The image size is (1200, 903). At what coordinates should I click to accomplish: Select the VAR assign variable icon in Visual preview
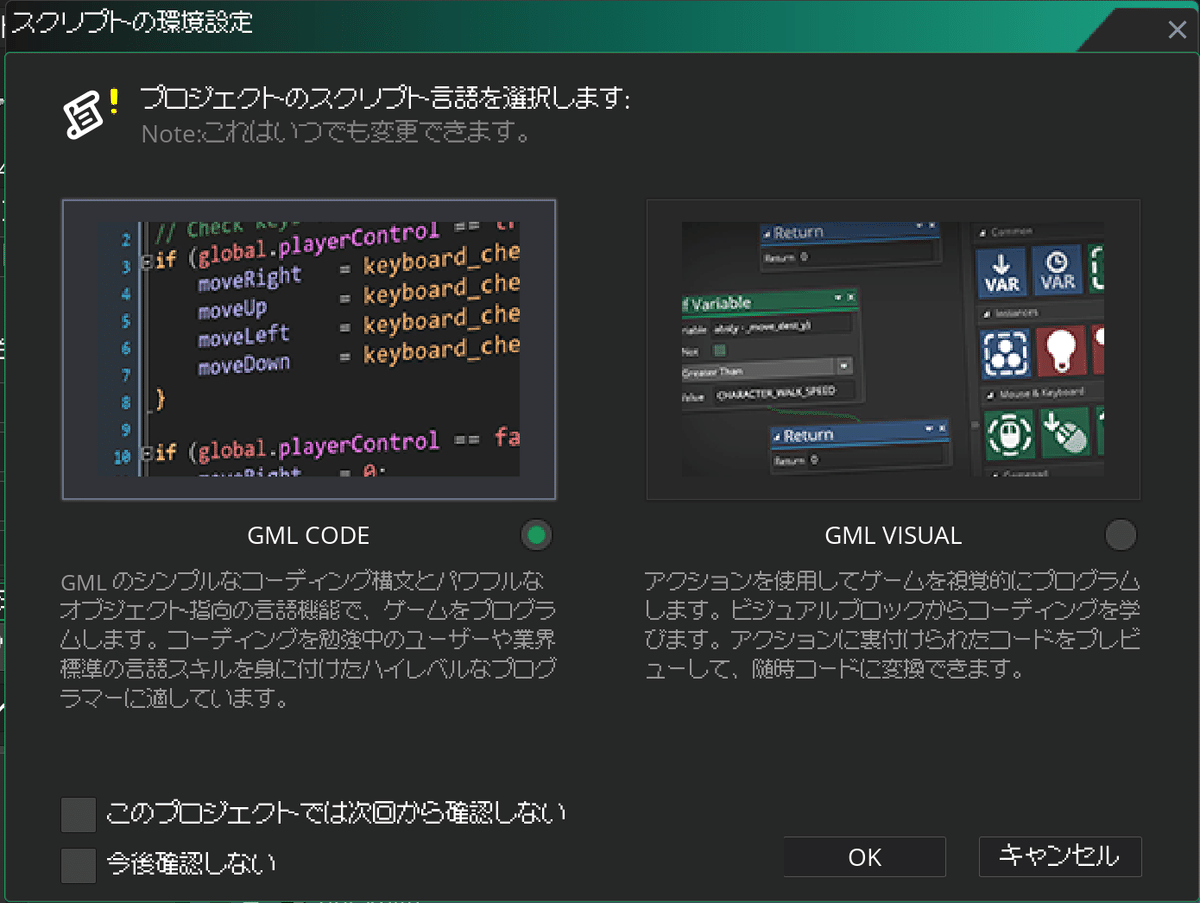tap(1002, 272)
